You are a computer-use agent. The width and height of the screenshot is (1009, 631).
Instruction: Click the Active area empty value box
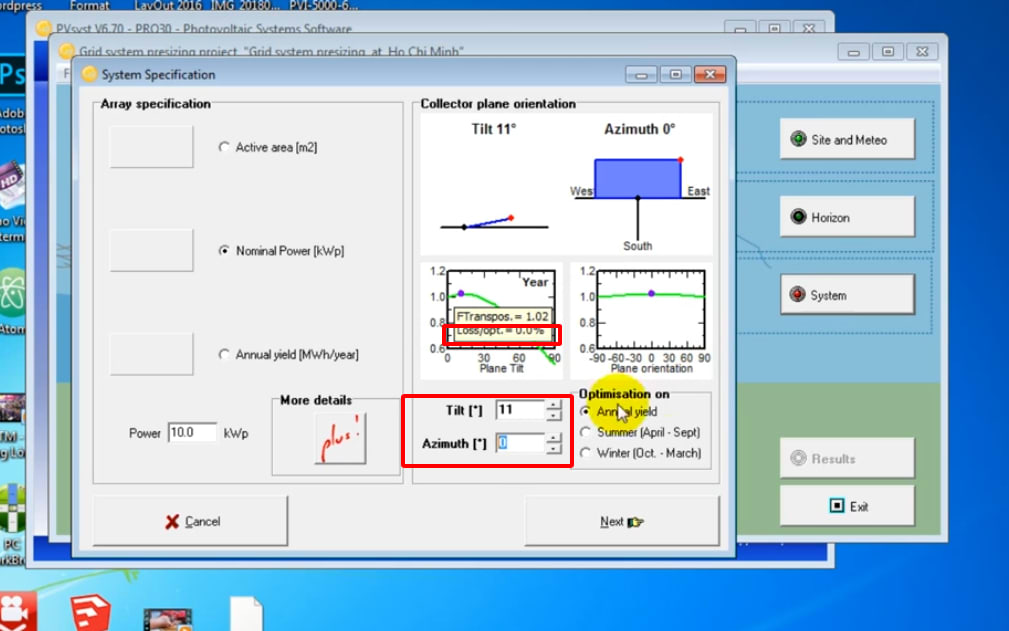point(151,147)
